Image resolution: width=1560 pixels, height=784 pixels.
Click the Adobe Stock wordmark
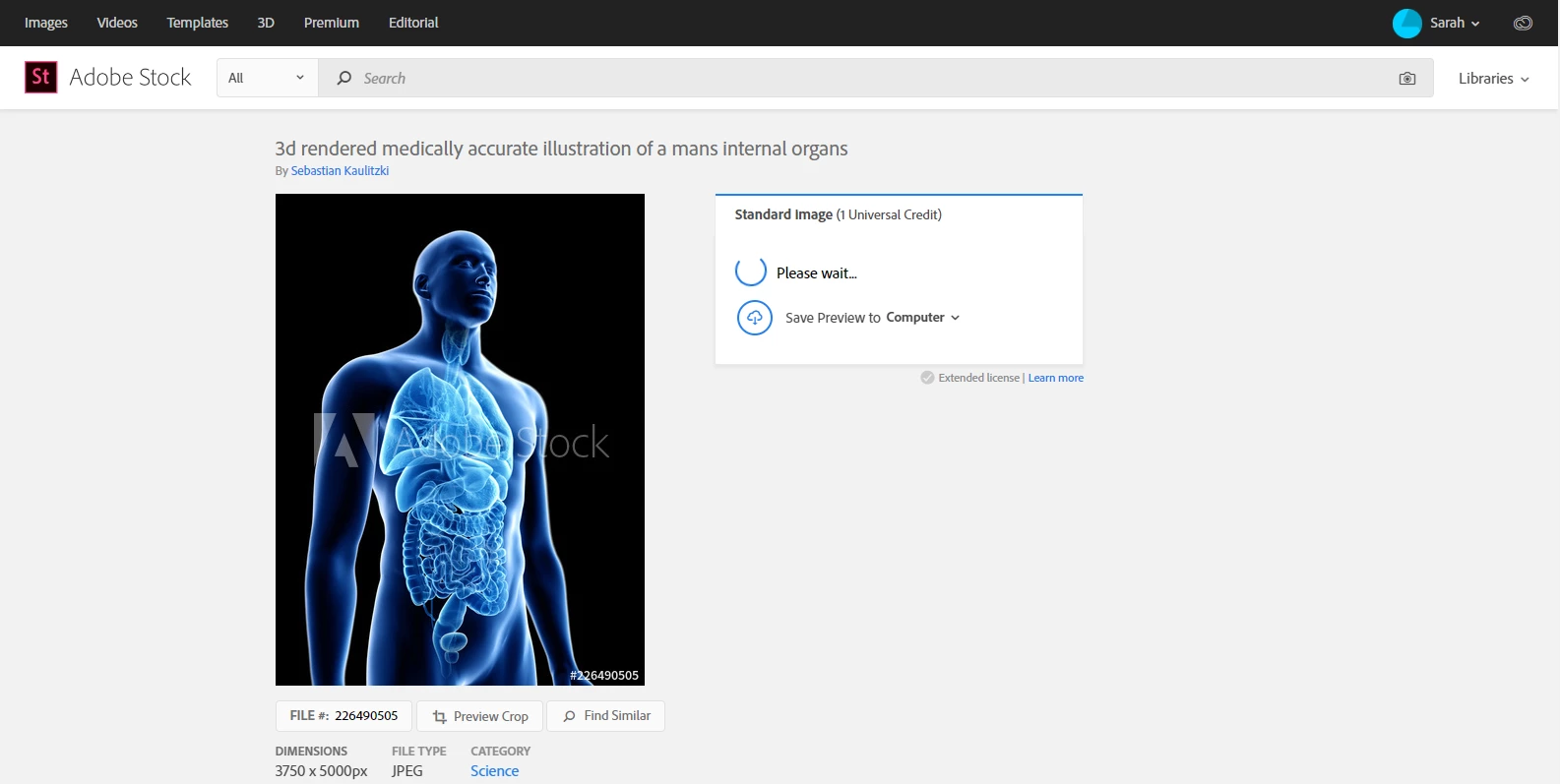(x=130, y=78)
